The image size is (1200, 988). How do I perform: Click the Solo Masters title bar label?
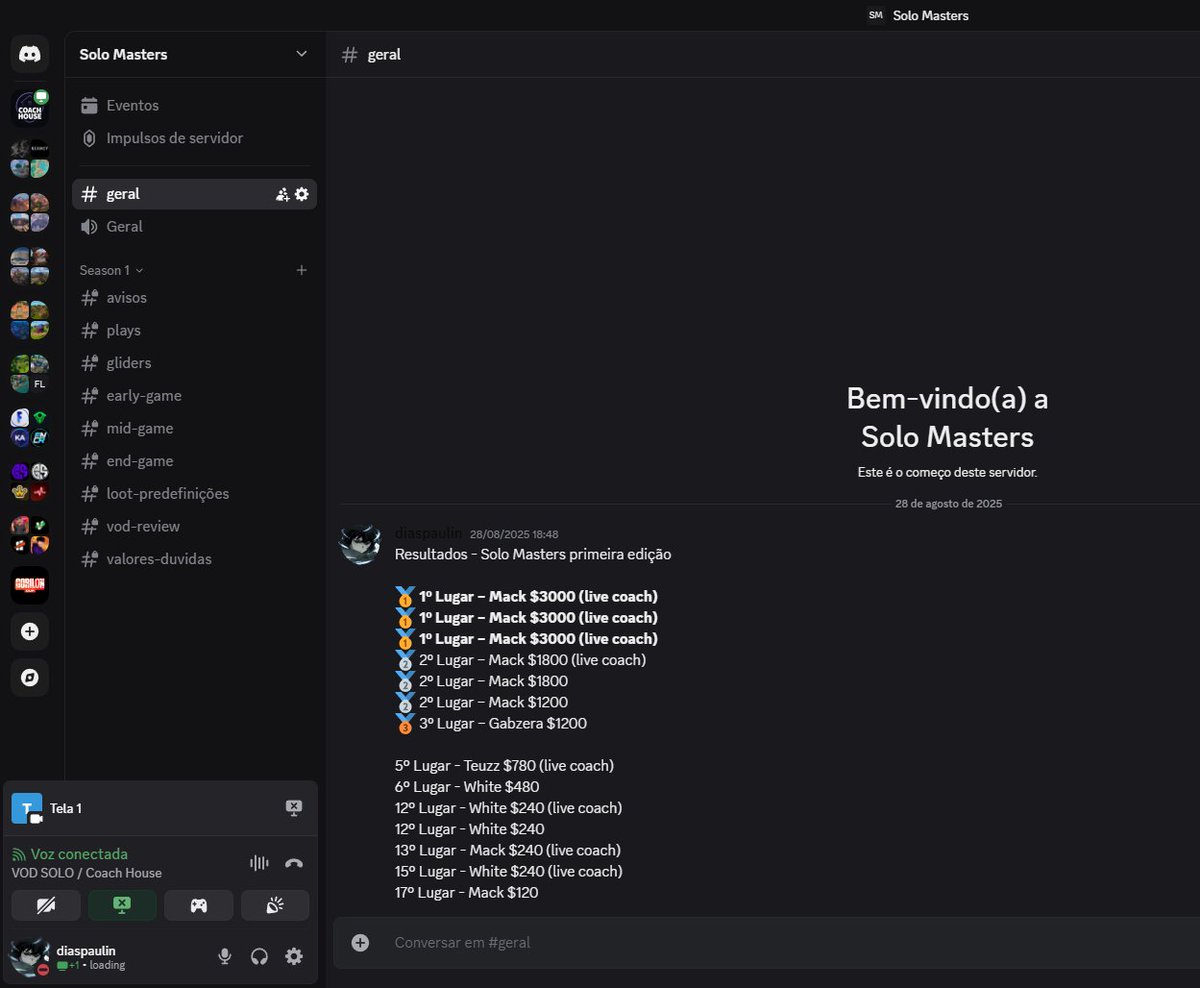click(930, 15)
